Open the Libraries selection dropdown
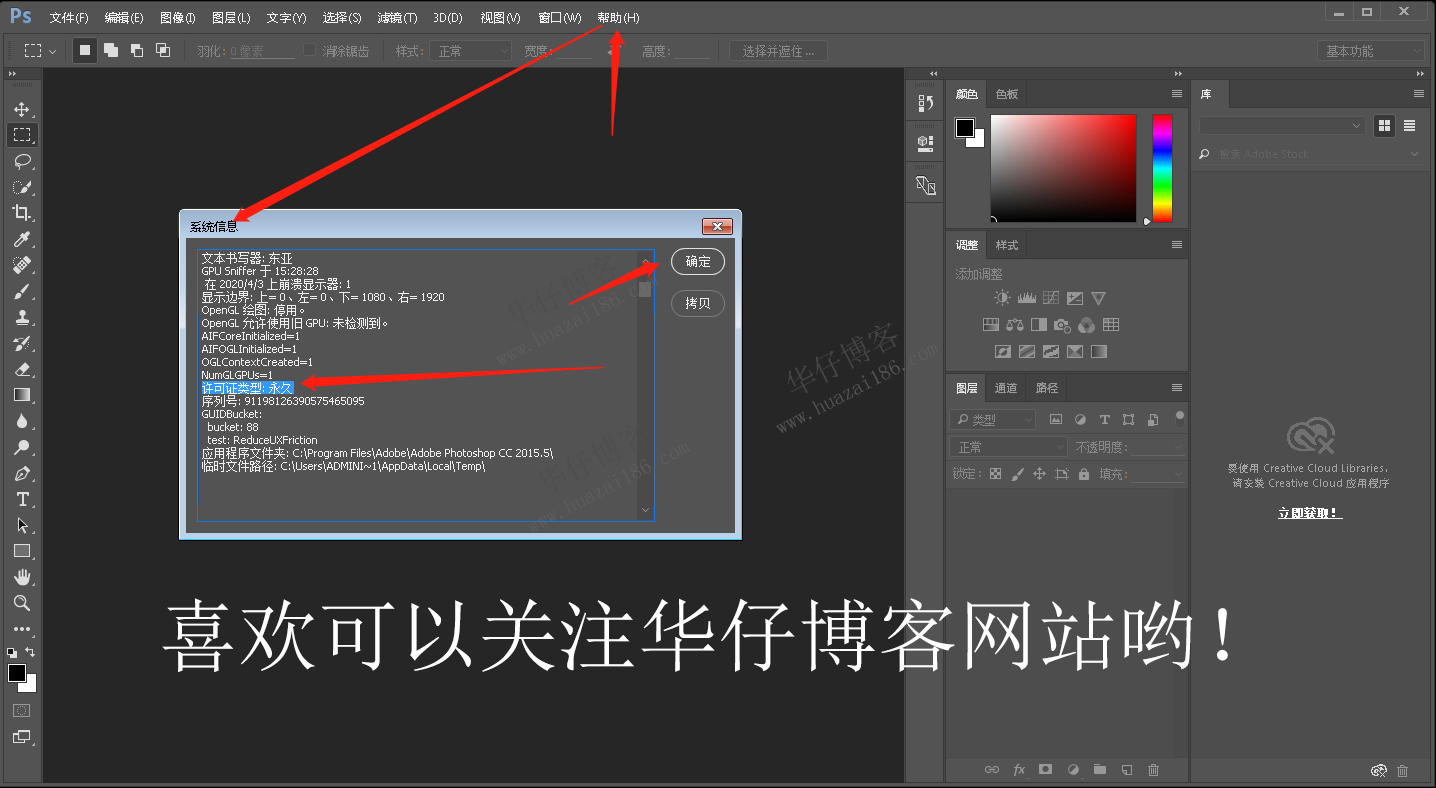Viewport: 1436px width, 788px height. pos(1282,125)
